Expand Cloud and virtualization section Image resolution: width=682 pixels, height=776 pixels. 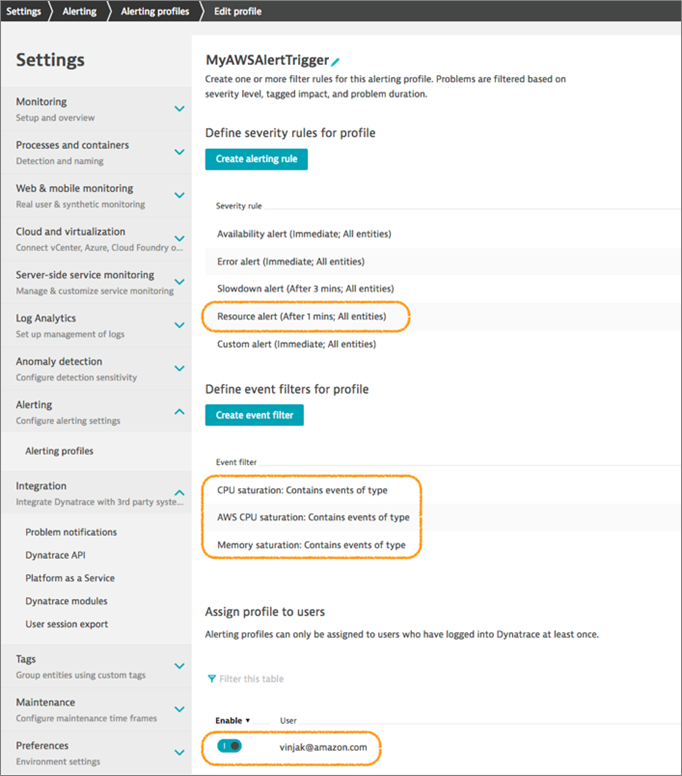coord(180,239)
